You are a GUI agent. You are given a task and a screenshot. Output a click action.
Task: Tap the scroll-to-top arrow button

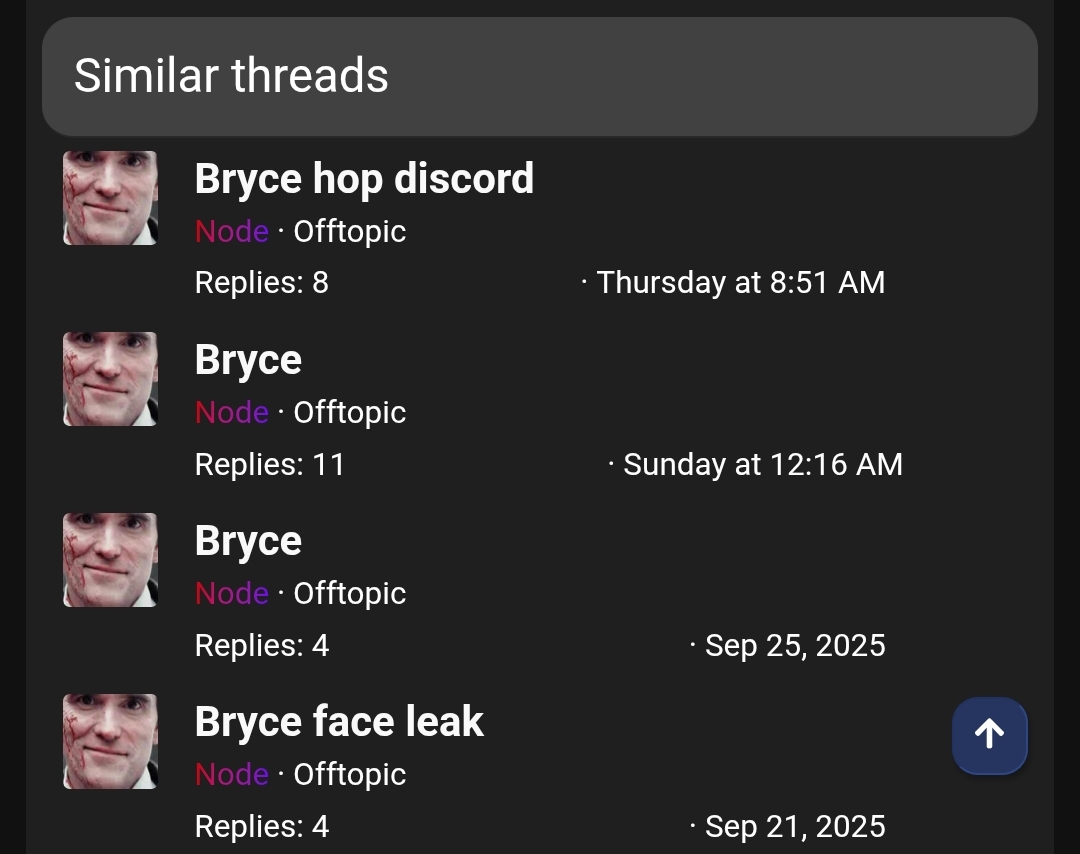coord(989,735)
